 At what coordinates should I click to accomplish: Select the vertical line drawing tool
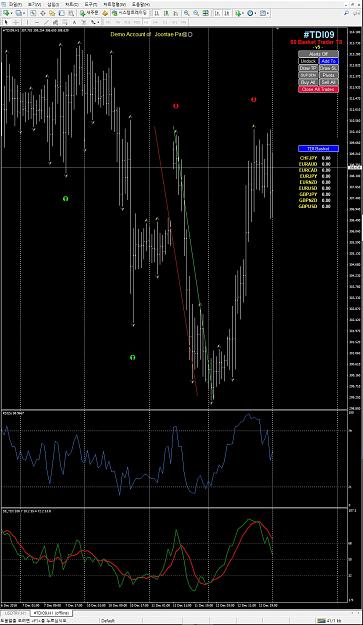click(27, 22)
